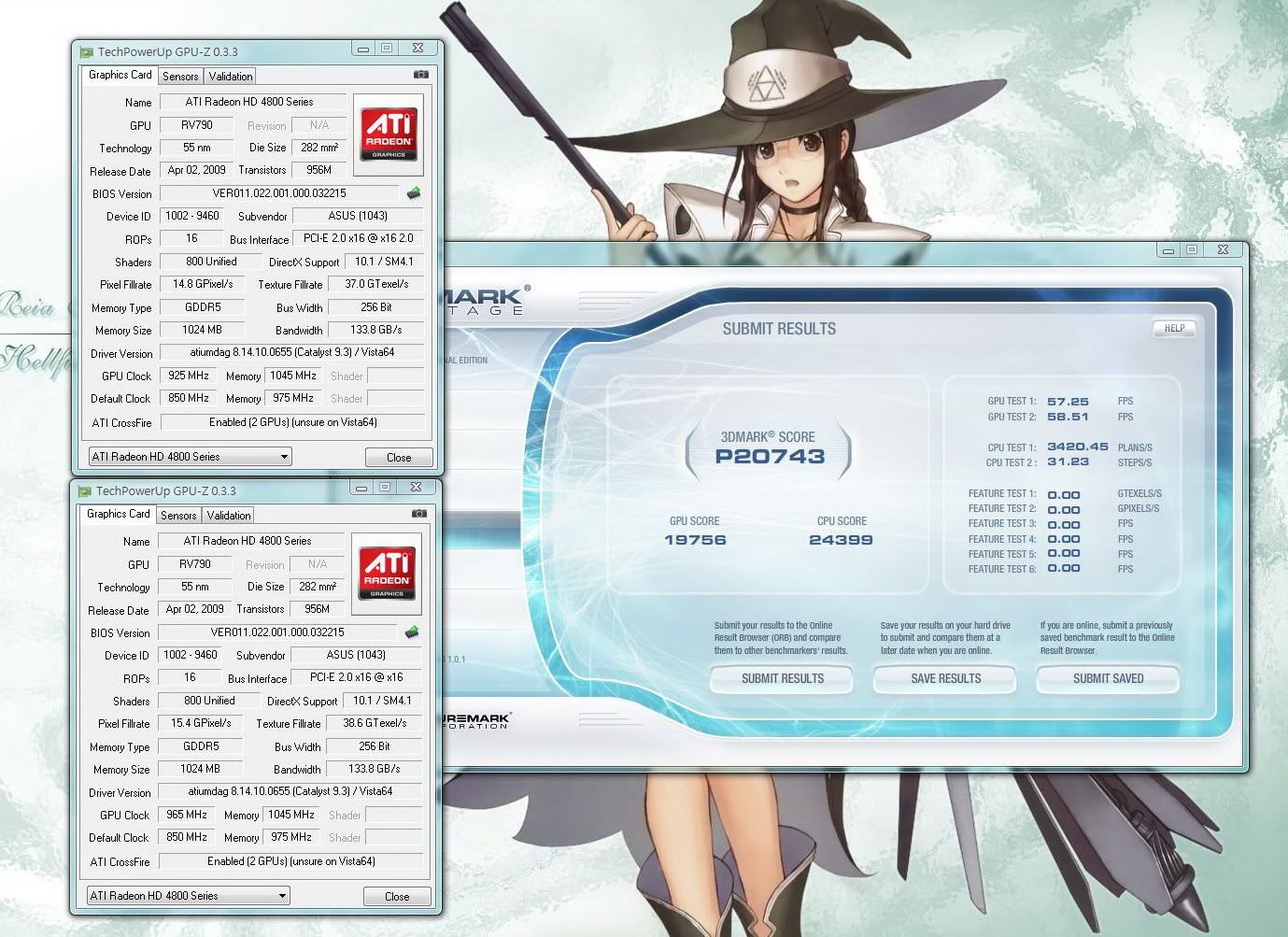Switch to Sensors tab in lower GPU-Z window
Image resolution: width=1288 pixels, height=937 pixels.
pos(178,516)
